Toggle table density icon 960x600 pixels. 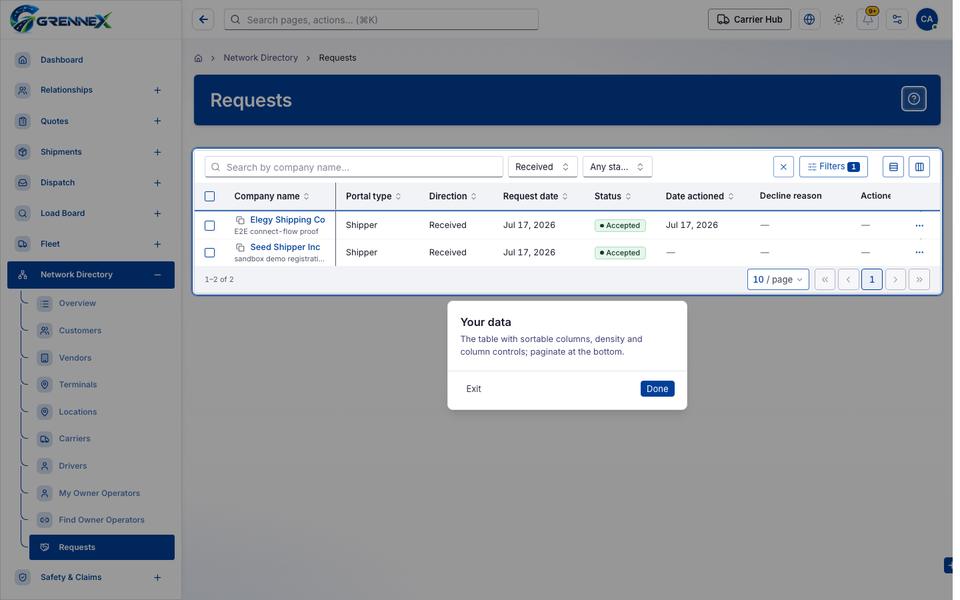tap(893, 167)
